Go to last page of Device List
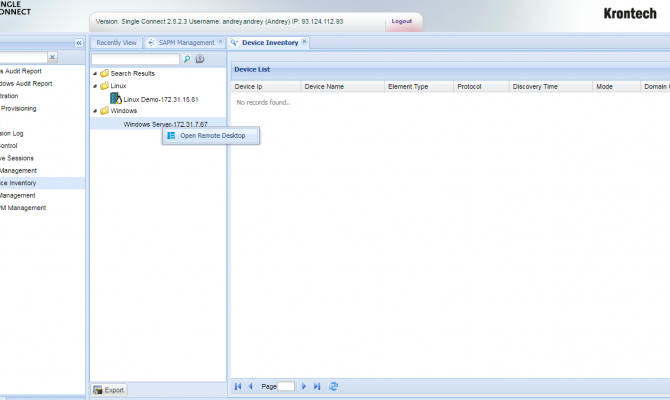670x400 pixels. click(x=317, y=386)
